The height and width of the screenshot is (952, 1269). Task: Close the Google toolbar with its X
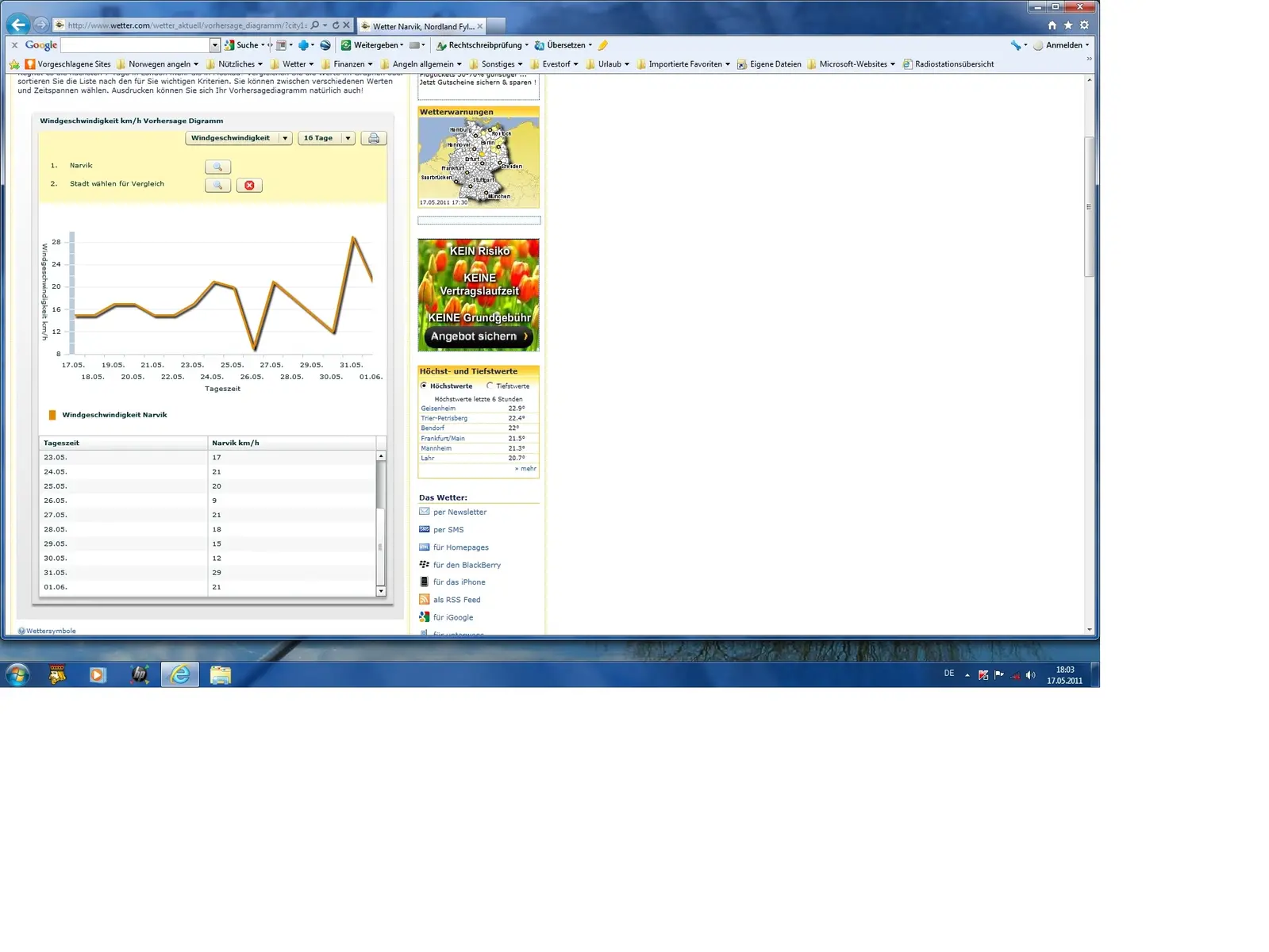point(14,45)
